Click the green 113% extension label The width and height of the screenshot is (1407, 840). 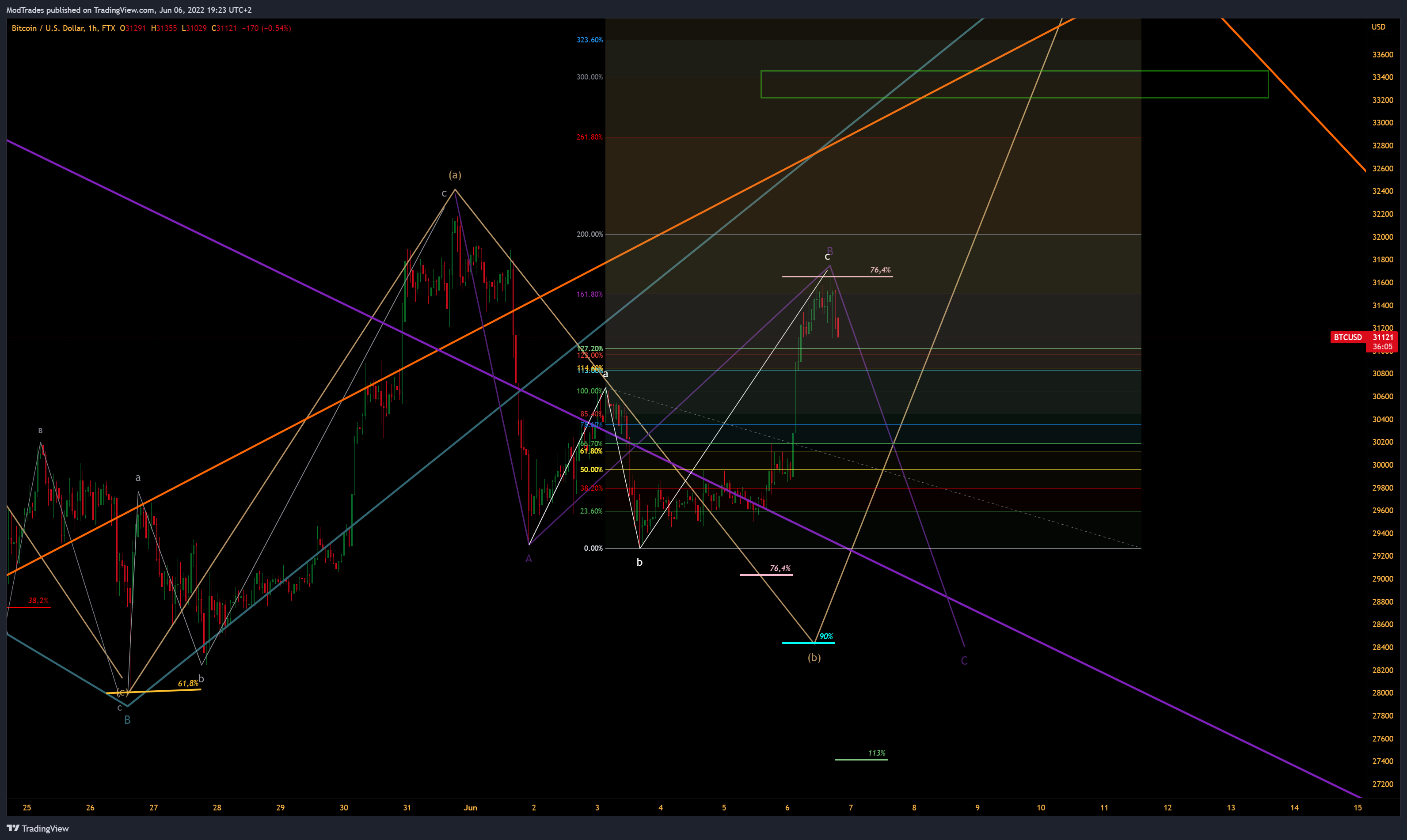[876, 753]
